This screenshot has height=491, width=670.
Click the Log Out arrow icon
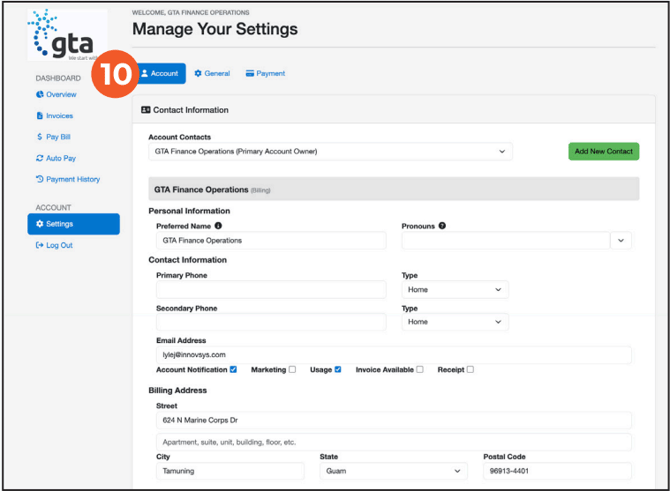(40, 245)
